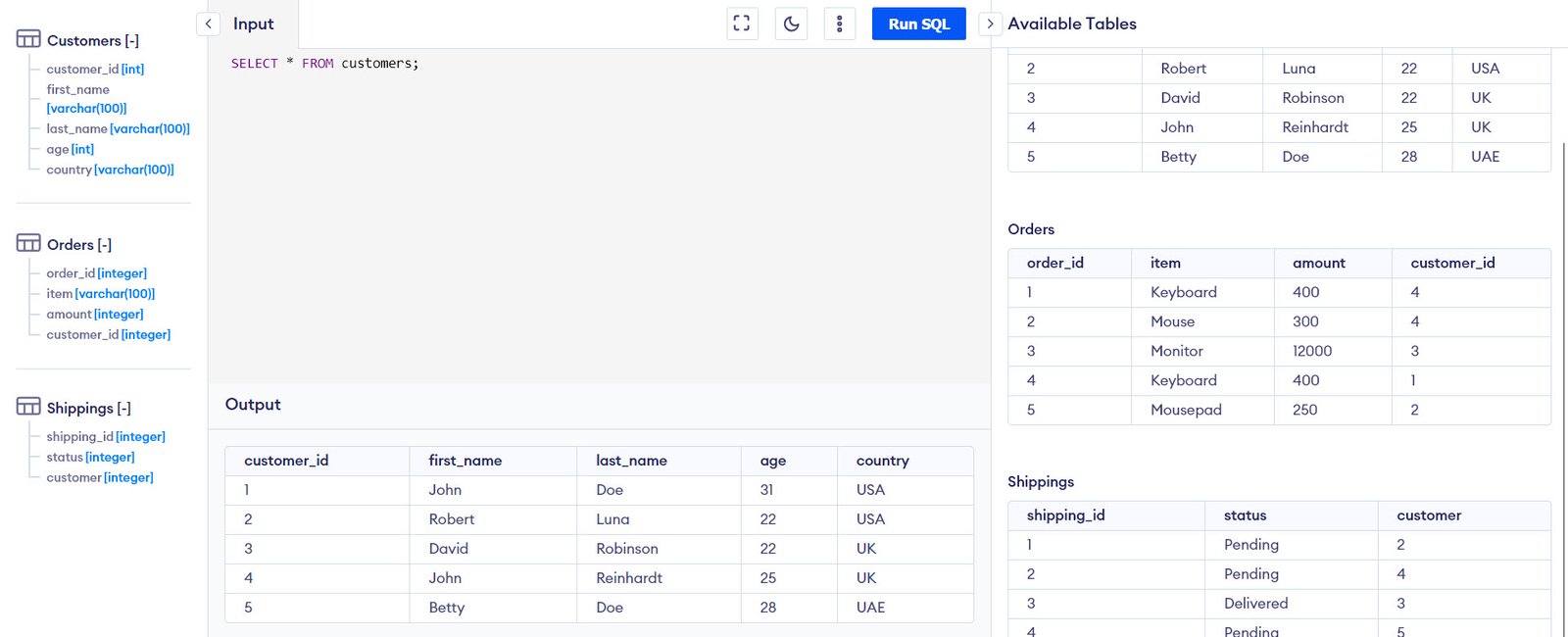Select amount [integer] in Orders schema
The image size is (1568, 637).
coord(95,314)
